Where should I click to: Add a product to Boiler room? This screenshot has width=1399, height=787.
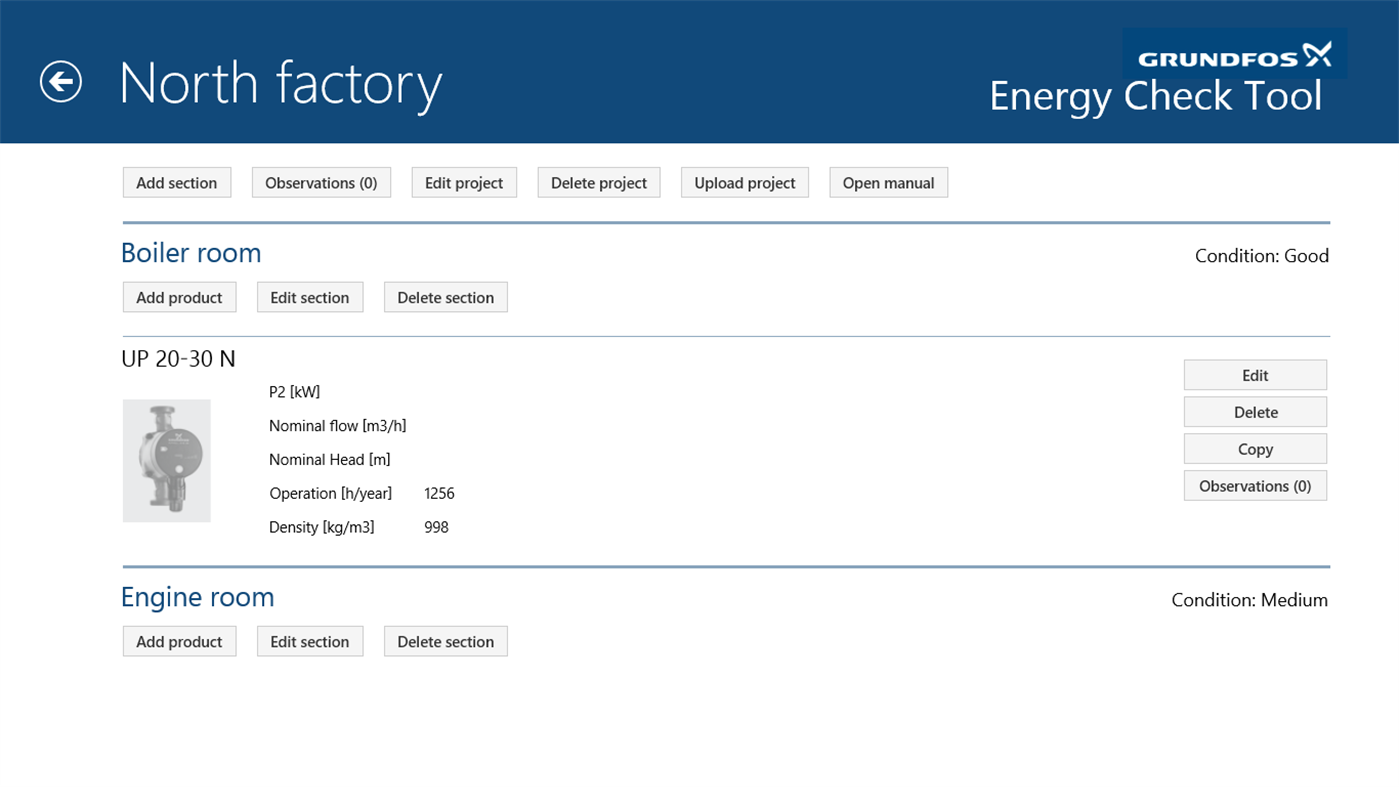pos(179,297)
